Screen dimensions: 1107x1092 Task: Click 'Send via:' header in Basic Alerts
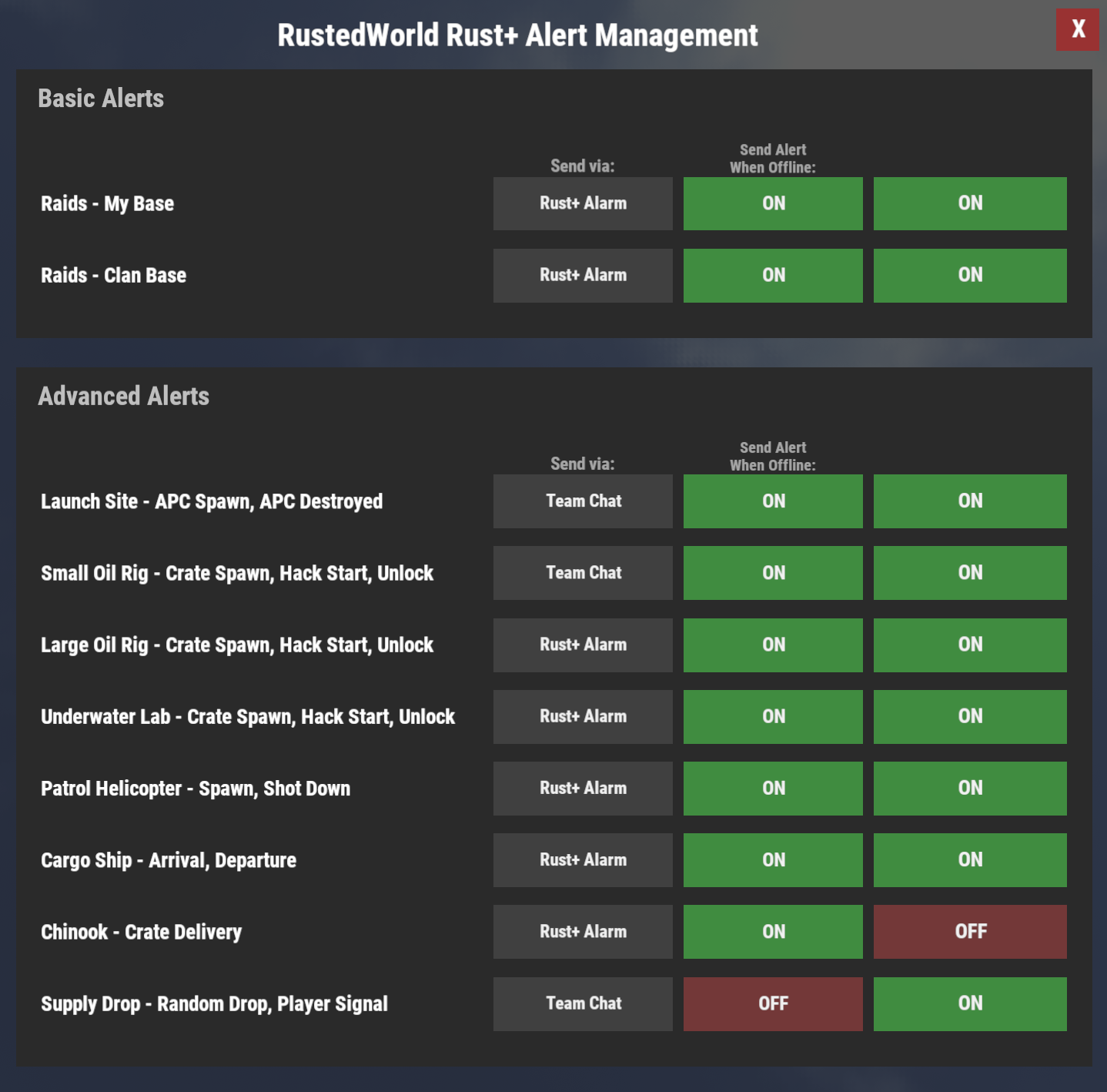(x=583, y=166)
